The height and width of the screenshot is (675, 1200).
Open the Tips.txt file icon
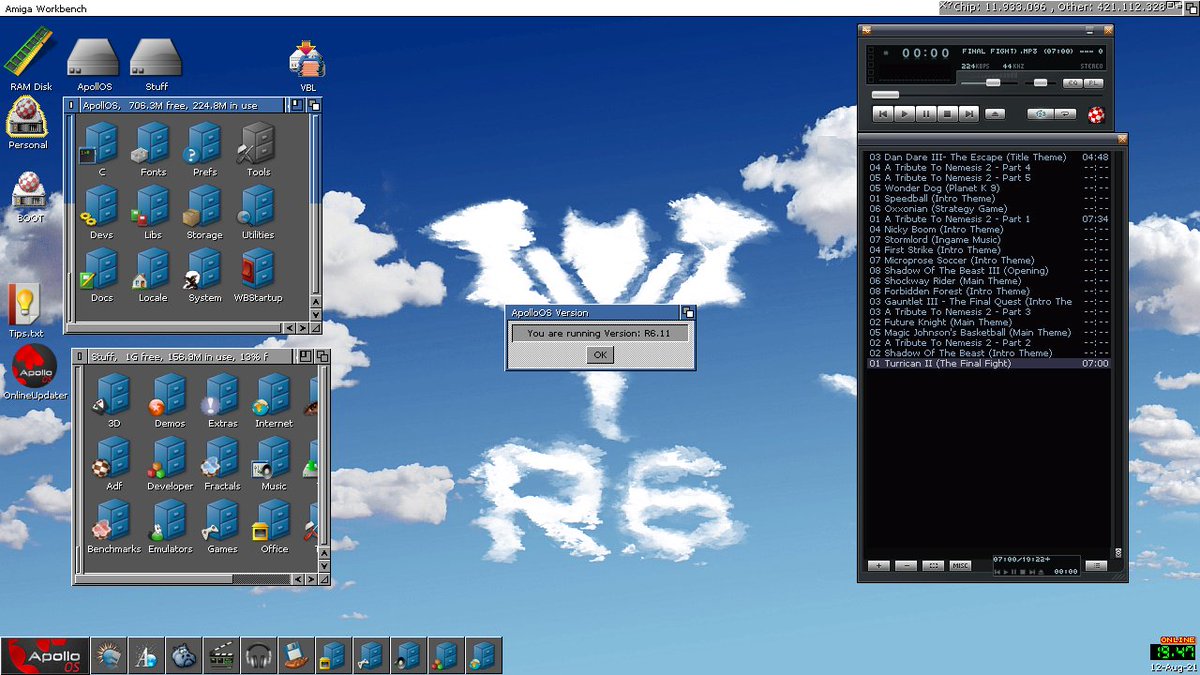click(x=24, y=311)
